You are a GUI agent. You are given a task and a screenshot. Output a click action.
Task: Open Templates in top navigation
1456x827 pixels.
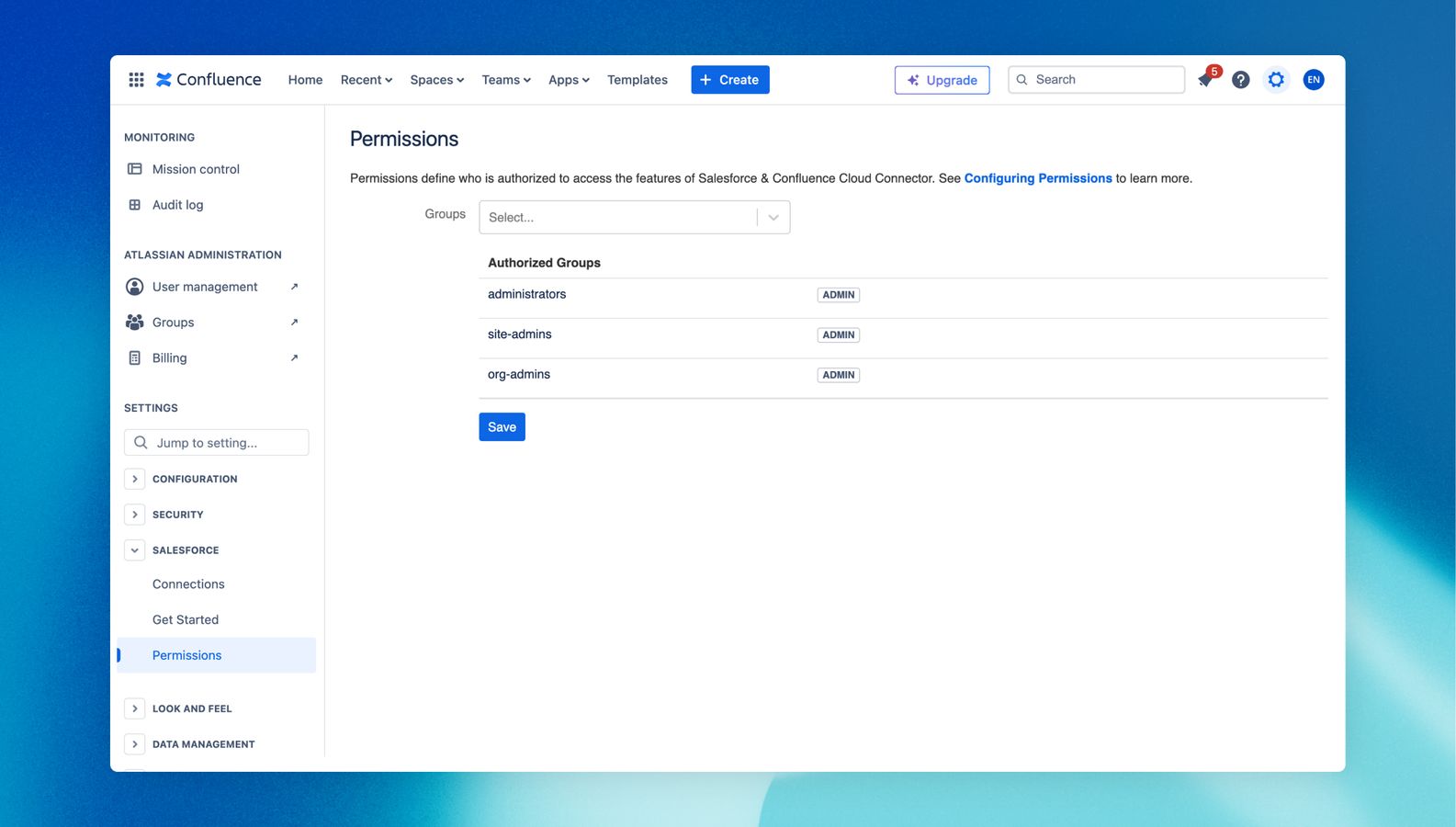(x=638, y=80)
